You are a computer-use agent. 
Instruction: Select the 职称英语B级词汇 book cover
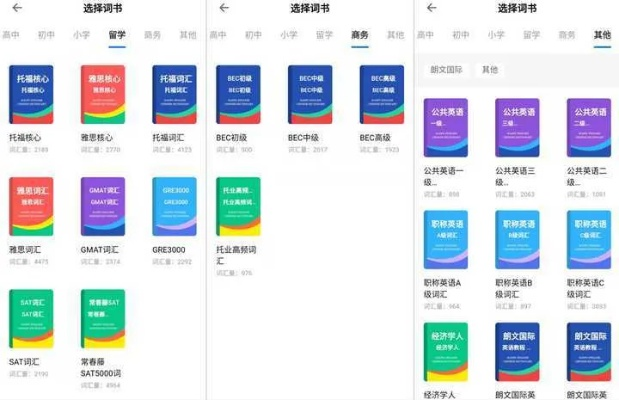coord(518,240)
